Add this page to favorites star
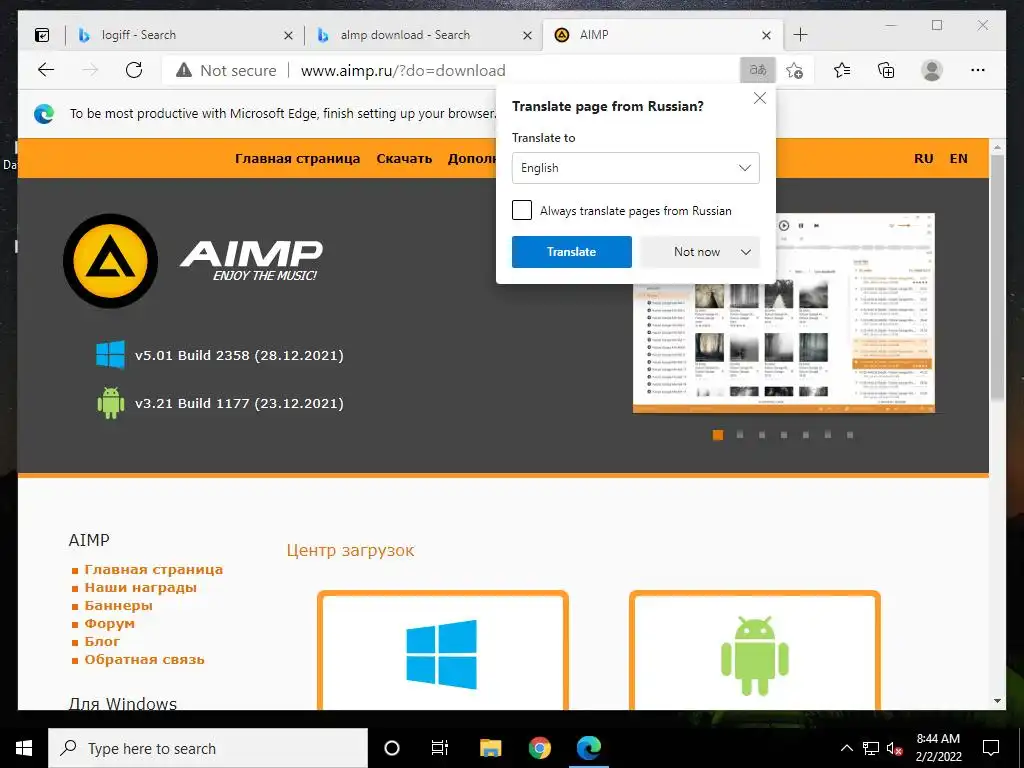This screenshot has width=1024, height=768. 794,70
